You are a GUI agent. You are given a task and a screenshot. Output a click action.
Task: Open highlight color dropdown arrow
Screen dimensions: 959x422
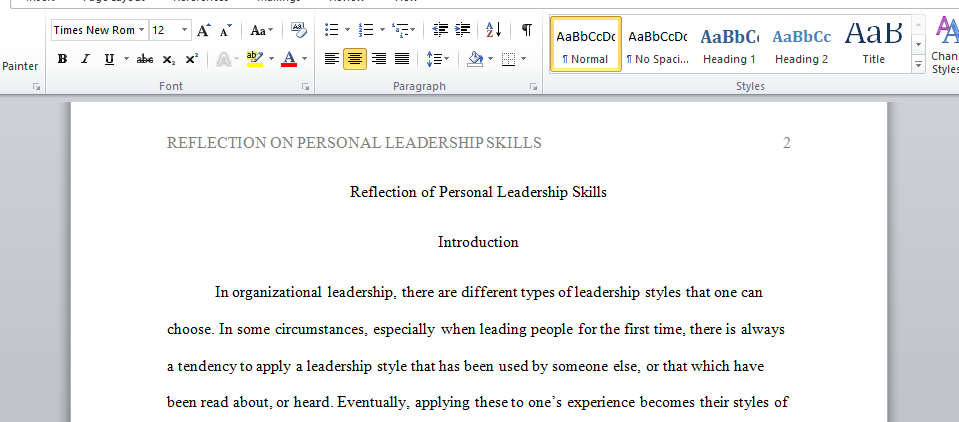pos(271,59)
